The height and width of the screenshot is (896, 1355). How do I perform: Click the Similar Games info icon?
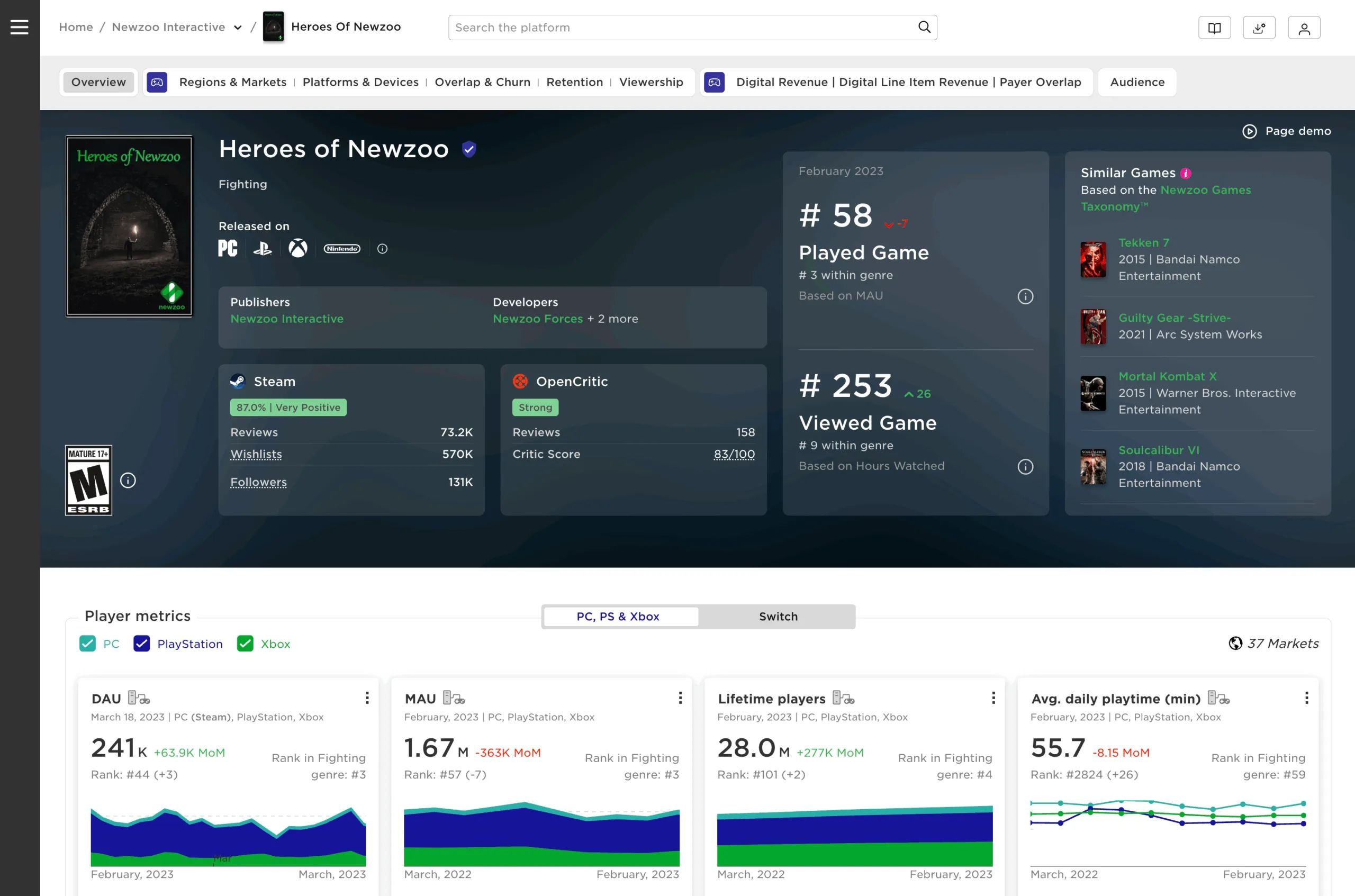click(1186, 173)
